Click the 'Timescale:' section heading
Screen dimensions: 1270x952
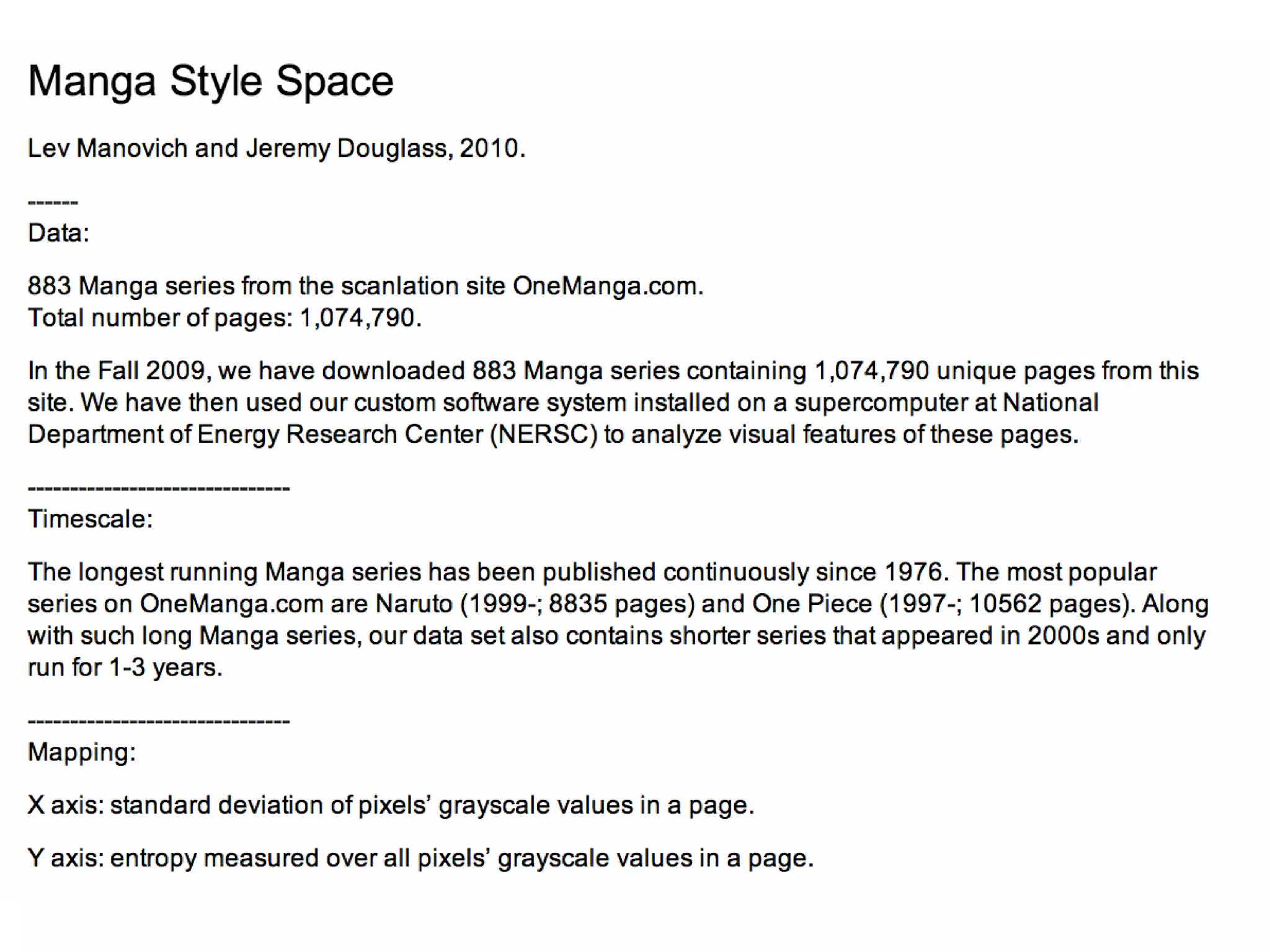point(90,519)
